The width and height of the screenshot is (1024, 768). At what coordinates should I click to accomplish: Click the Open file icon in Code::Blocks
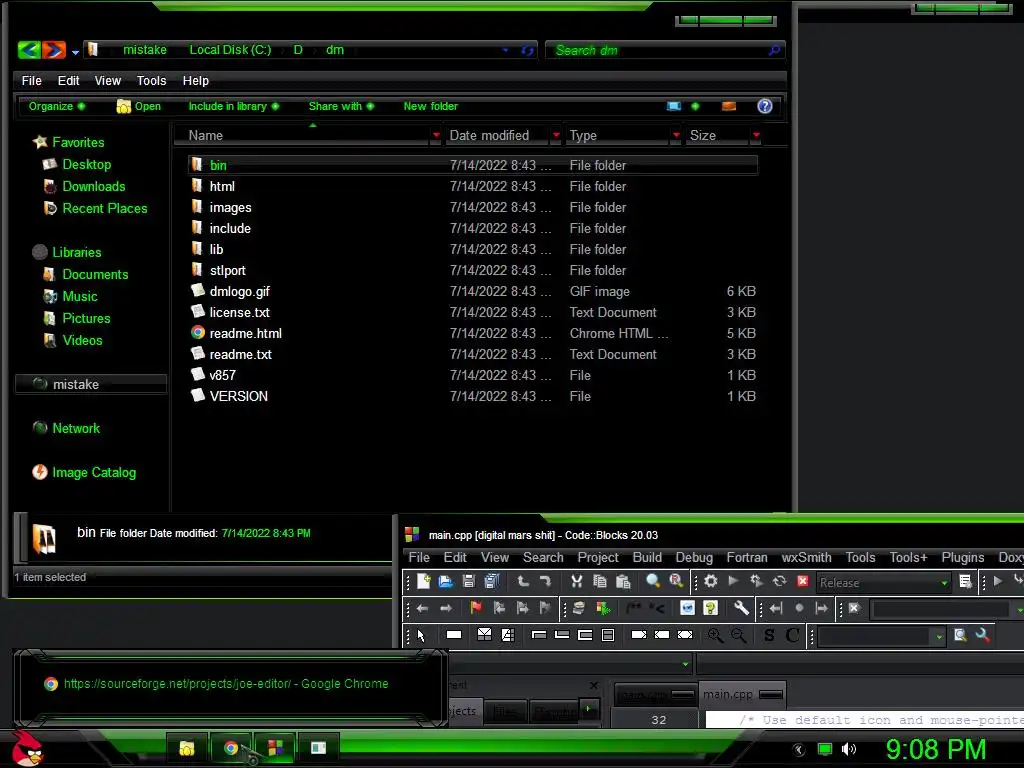[x=445, y=581]
